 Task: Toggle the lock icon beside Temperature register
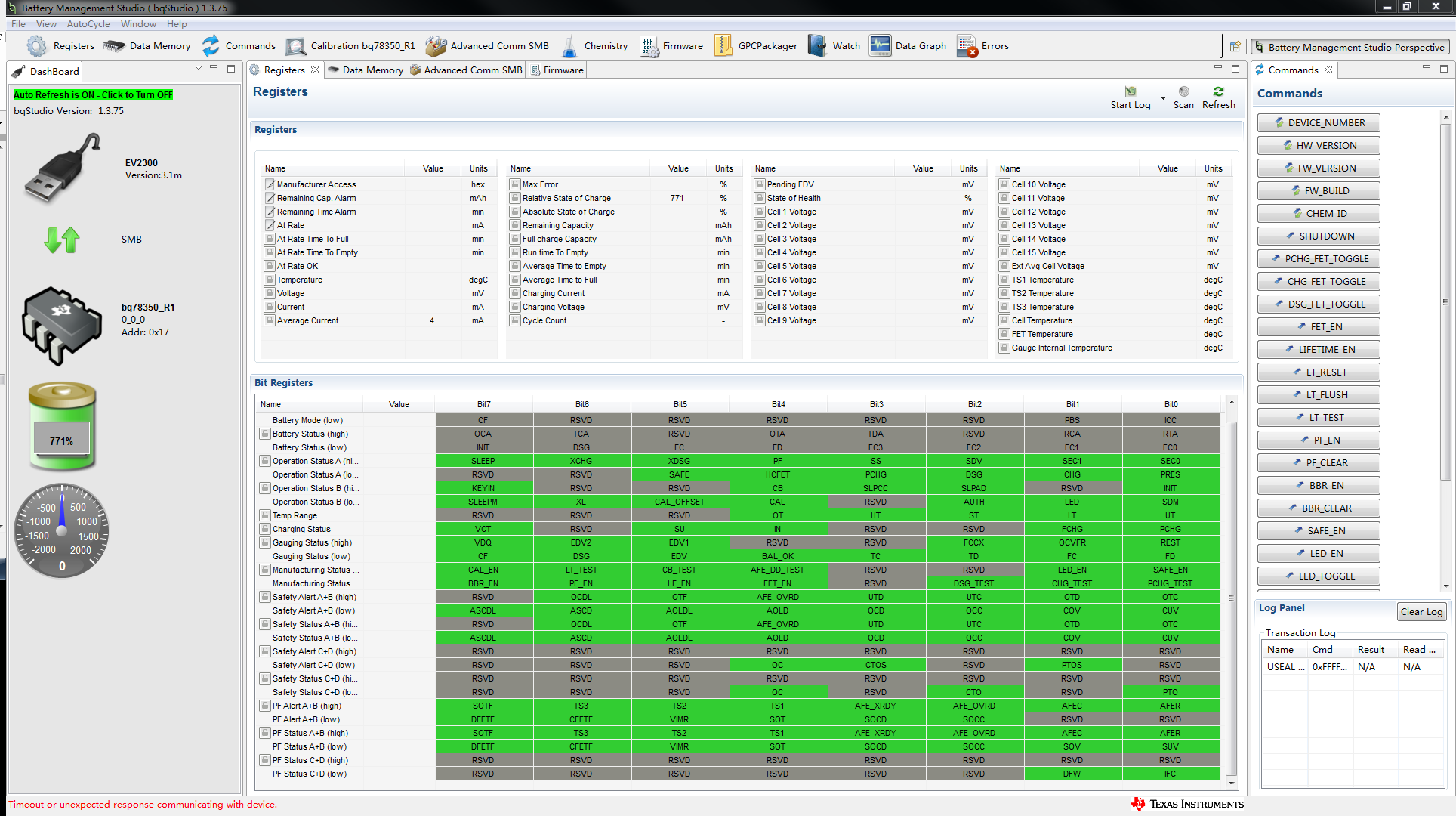tap(270, 280)
